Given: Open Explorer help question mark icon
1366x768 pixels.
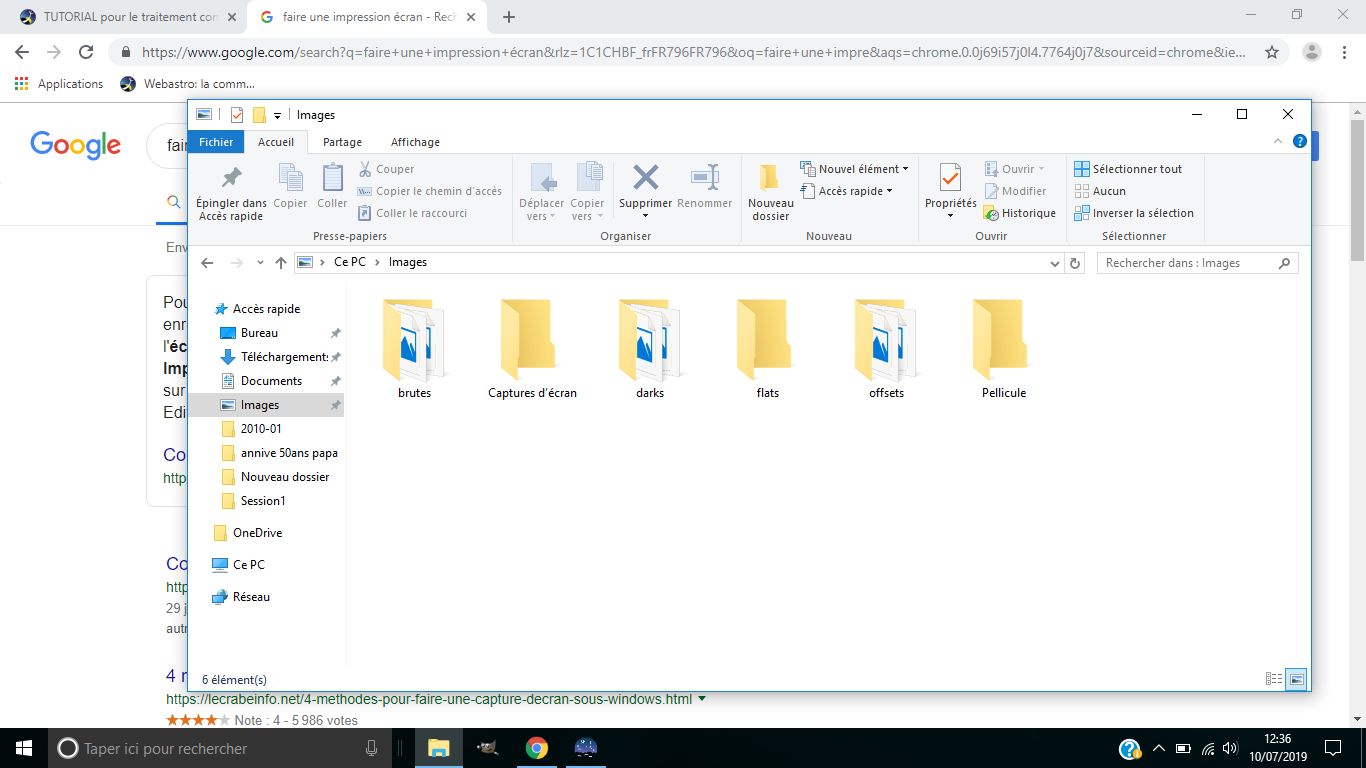Looking at the screenshot, I should (1300, 142).
